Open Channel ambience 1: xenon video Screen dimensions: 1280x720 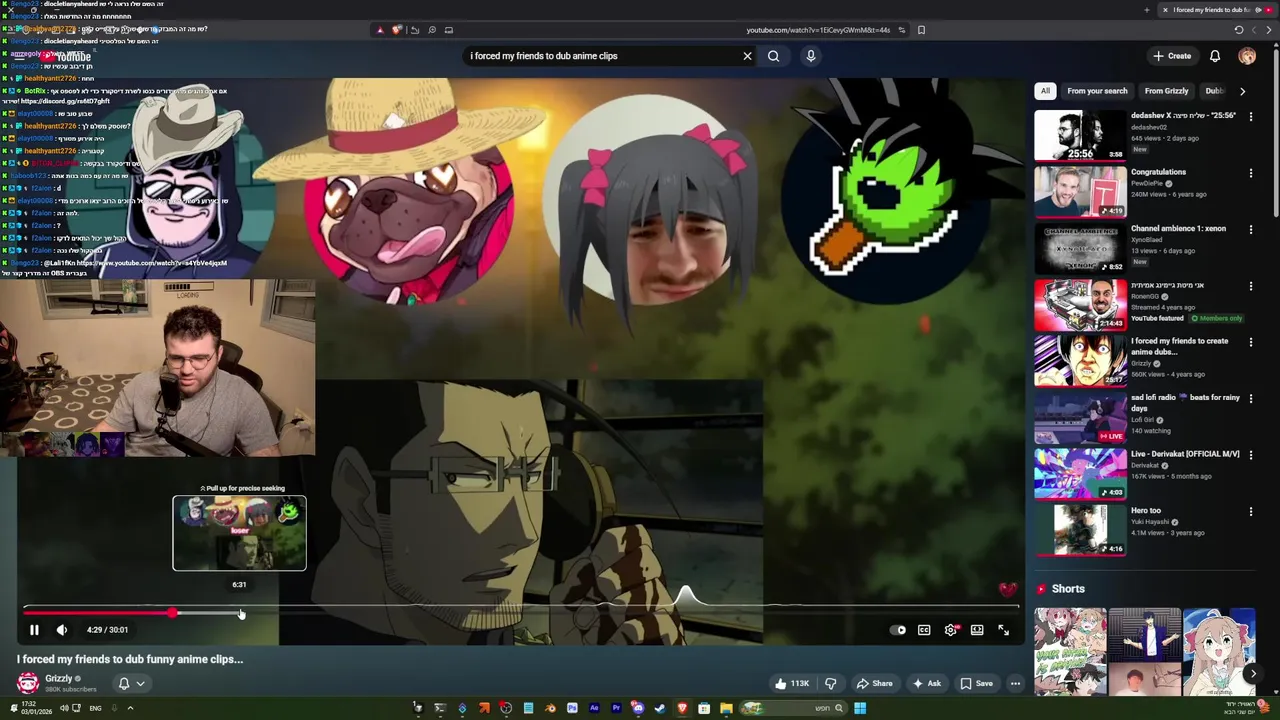tap(1080, 248)
